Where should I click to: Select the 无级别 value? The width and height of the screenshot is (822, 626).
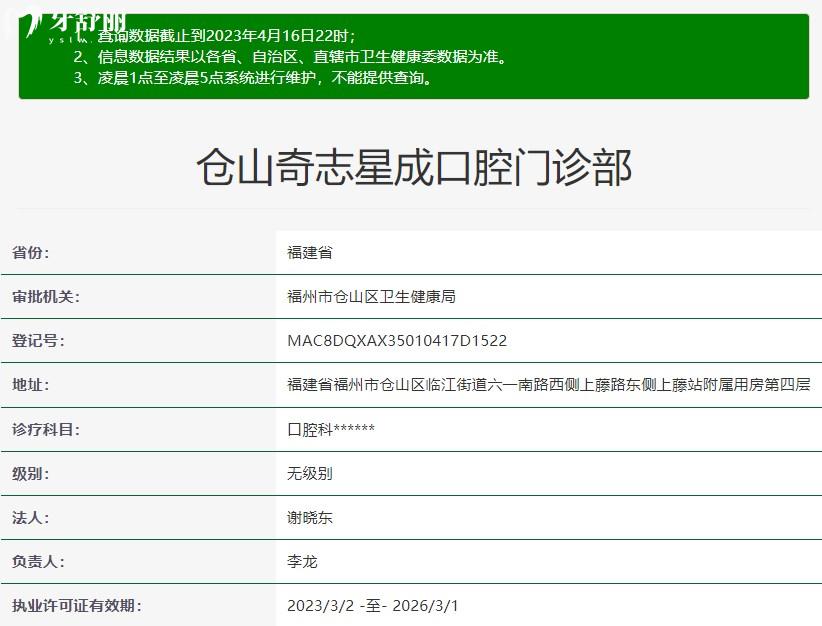click(310, 473)
